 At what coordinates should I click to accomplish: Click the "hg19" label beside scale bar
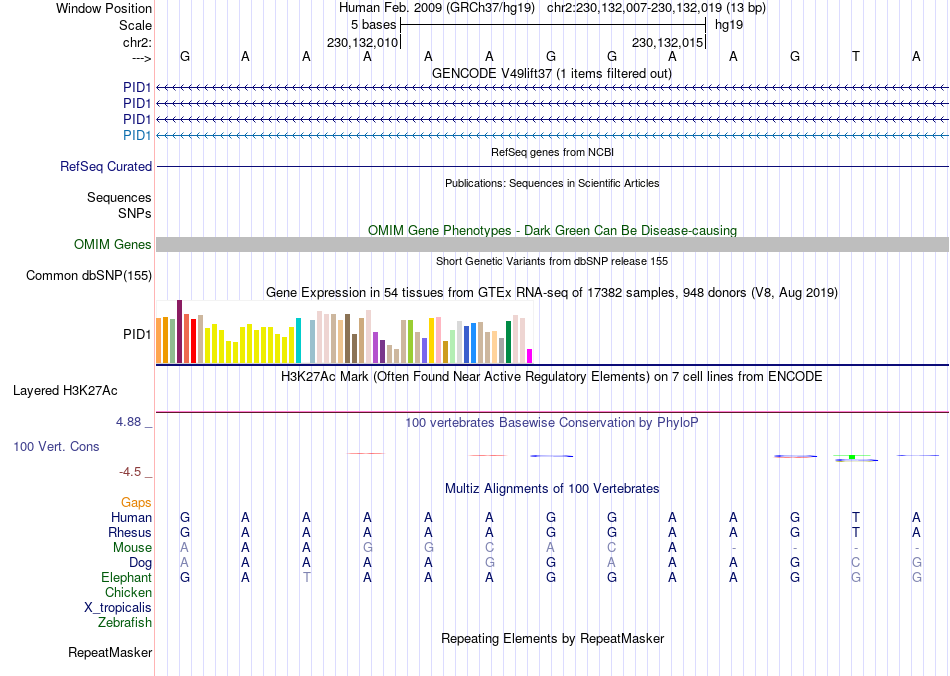(729, 25)
